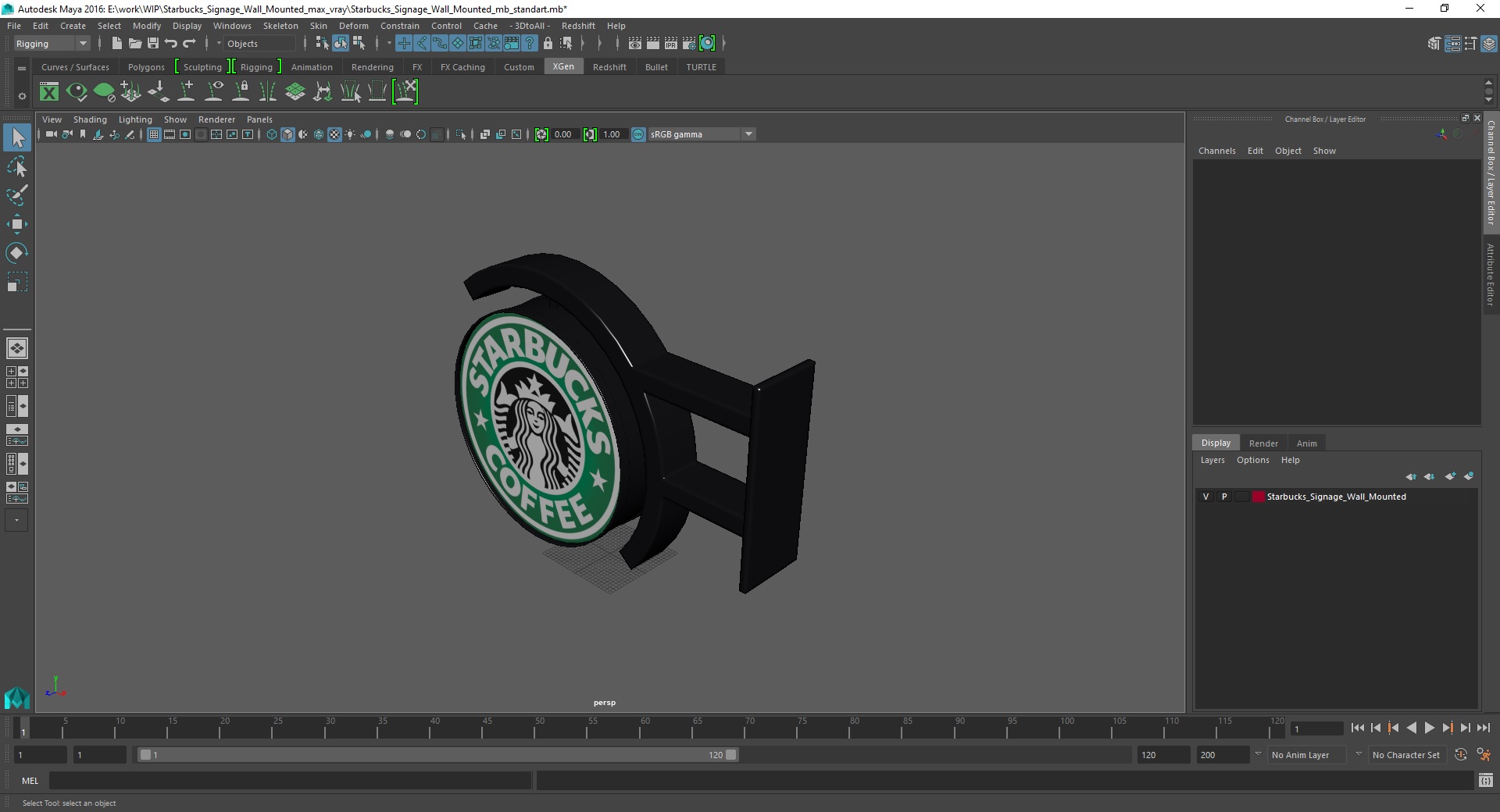
Task: Open the Objects selection mask dropdown arrow
Action: tap(219, 44)
